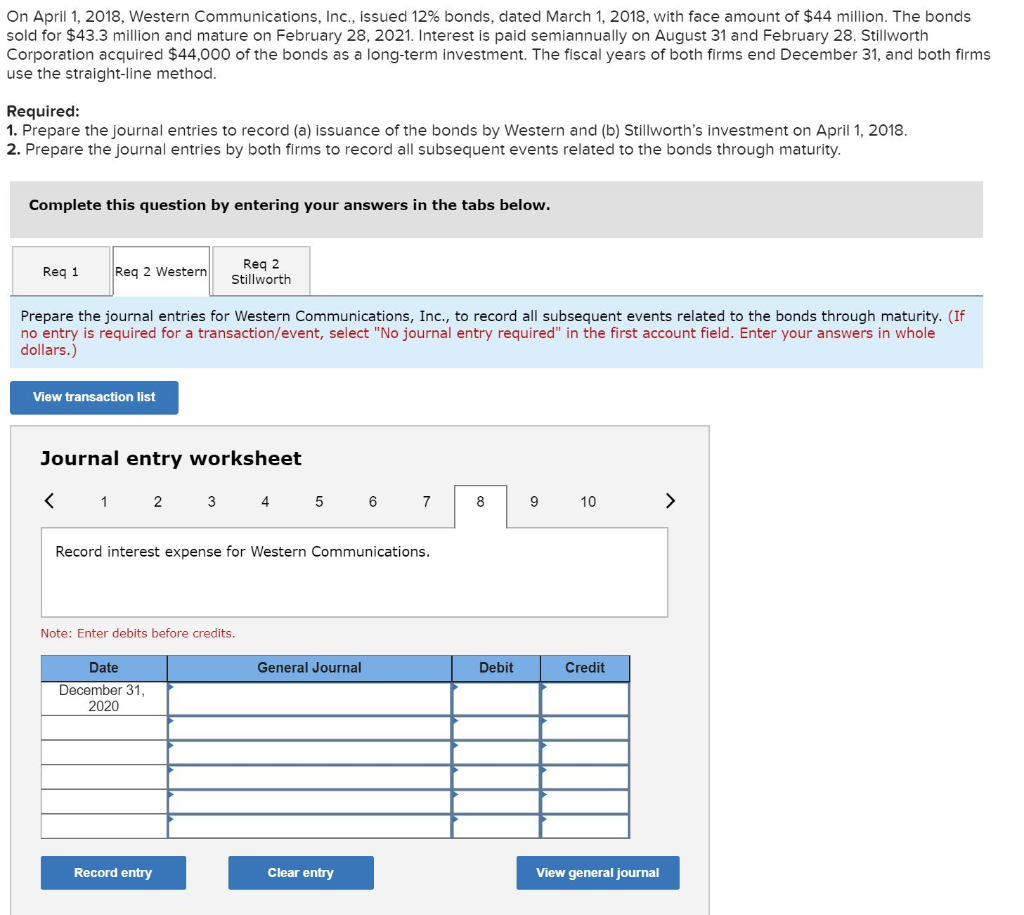The image size is (1024, 915).
Task: Click the Required: heading
Action: point(43,111)
